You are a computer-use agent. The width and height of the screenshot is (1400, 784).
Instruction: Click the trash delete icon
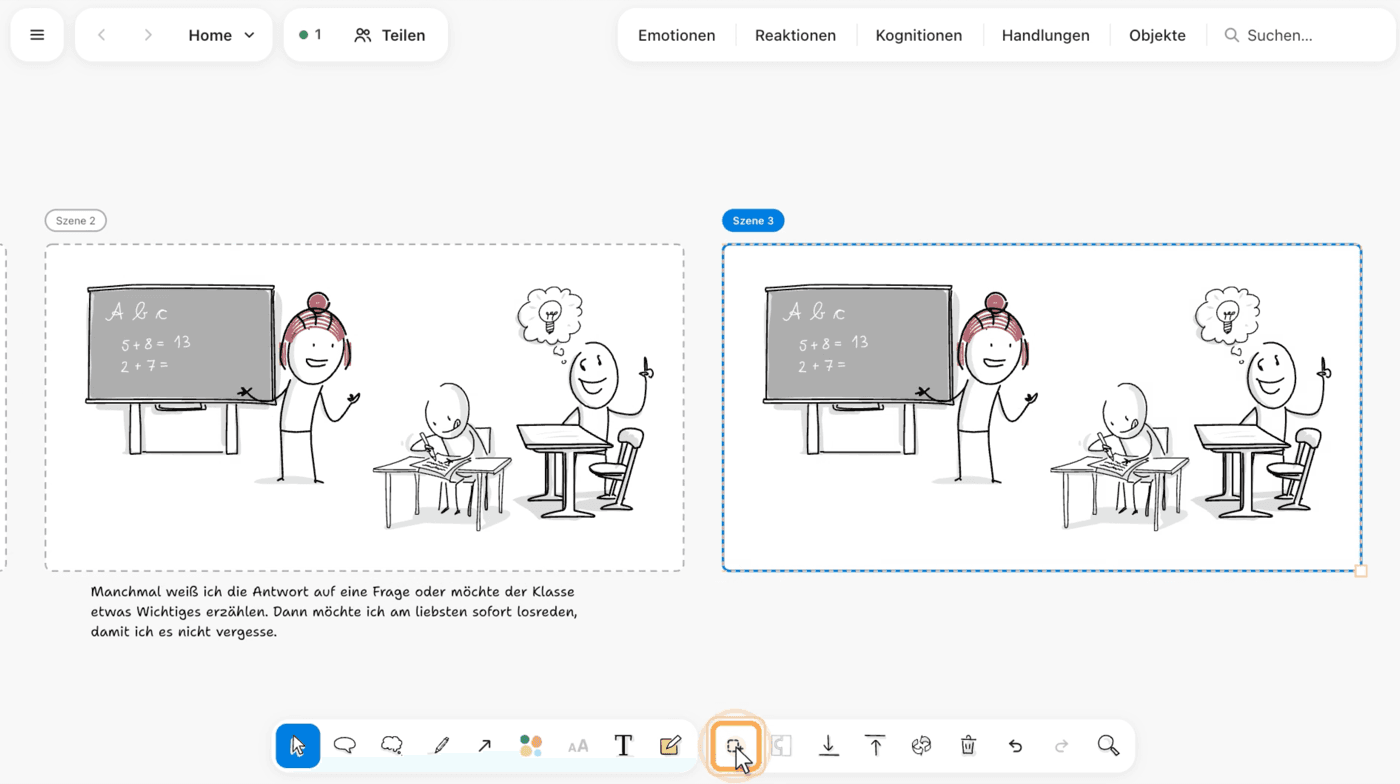(x=968, y=746)
